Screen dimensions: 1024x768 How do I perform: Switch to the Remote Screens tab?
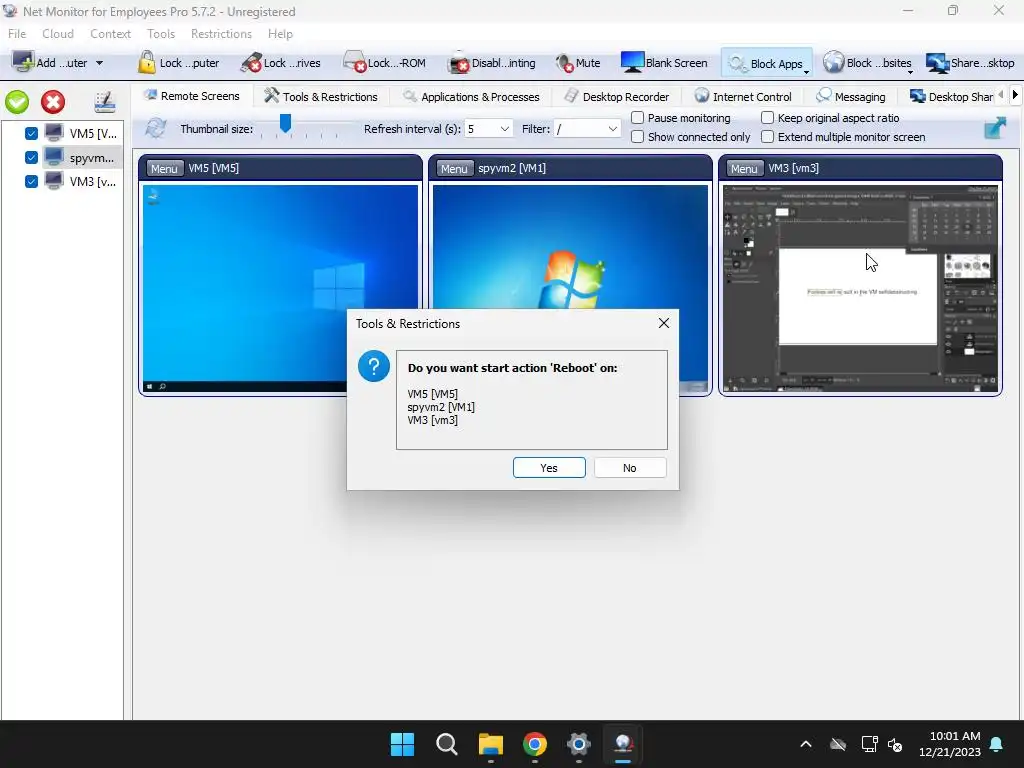(192, 96)
